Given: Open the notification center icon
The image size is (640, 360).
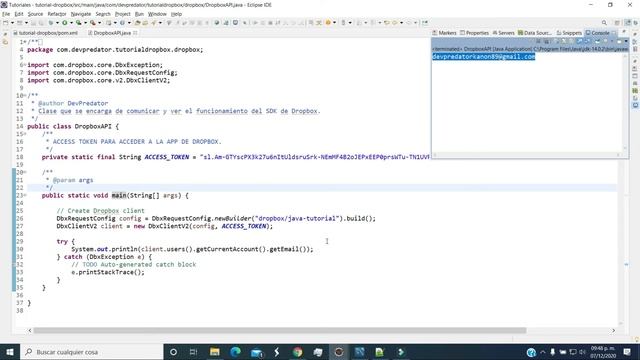Looking at the screenshot, I should point(627,352).
